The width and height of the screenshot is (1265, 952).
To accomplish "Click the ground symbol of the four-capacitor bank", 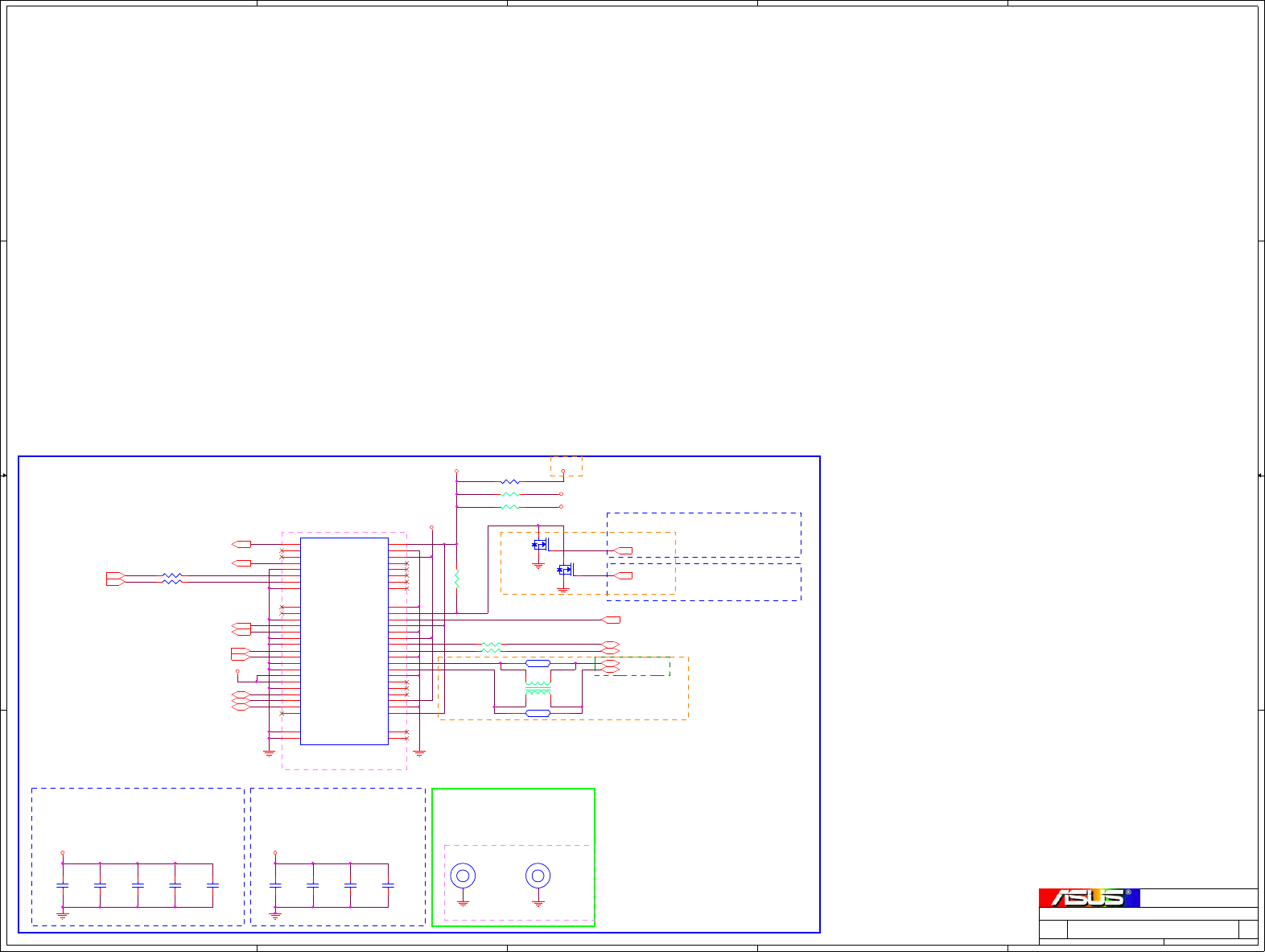I will 275,915.
